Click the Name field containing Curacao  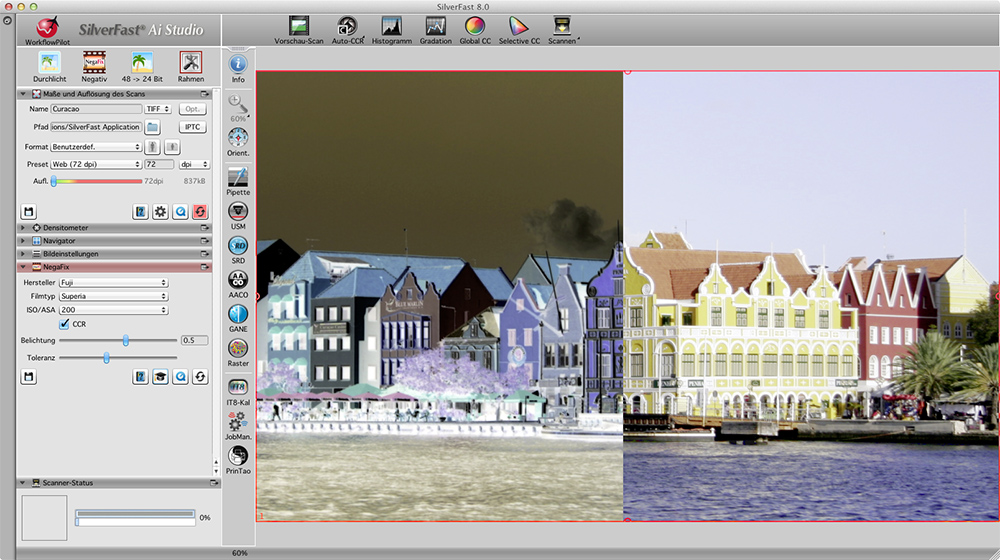[96, 108]
